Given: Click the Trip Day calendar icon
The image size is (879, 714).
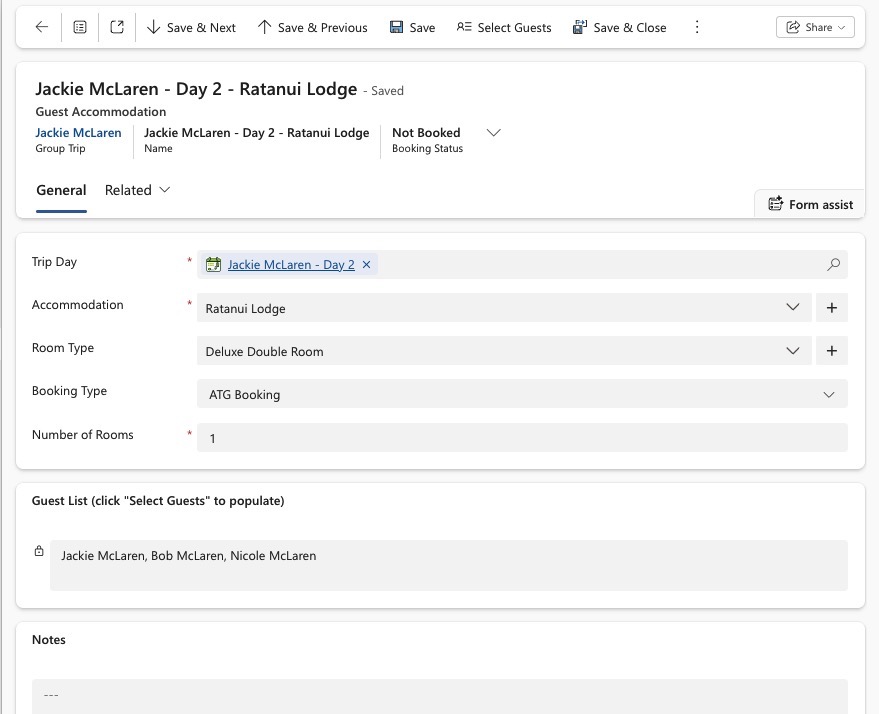Looking at the screenshot, I should click(214, 265).
